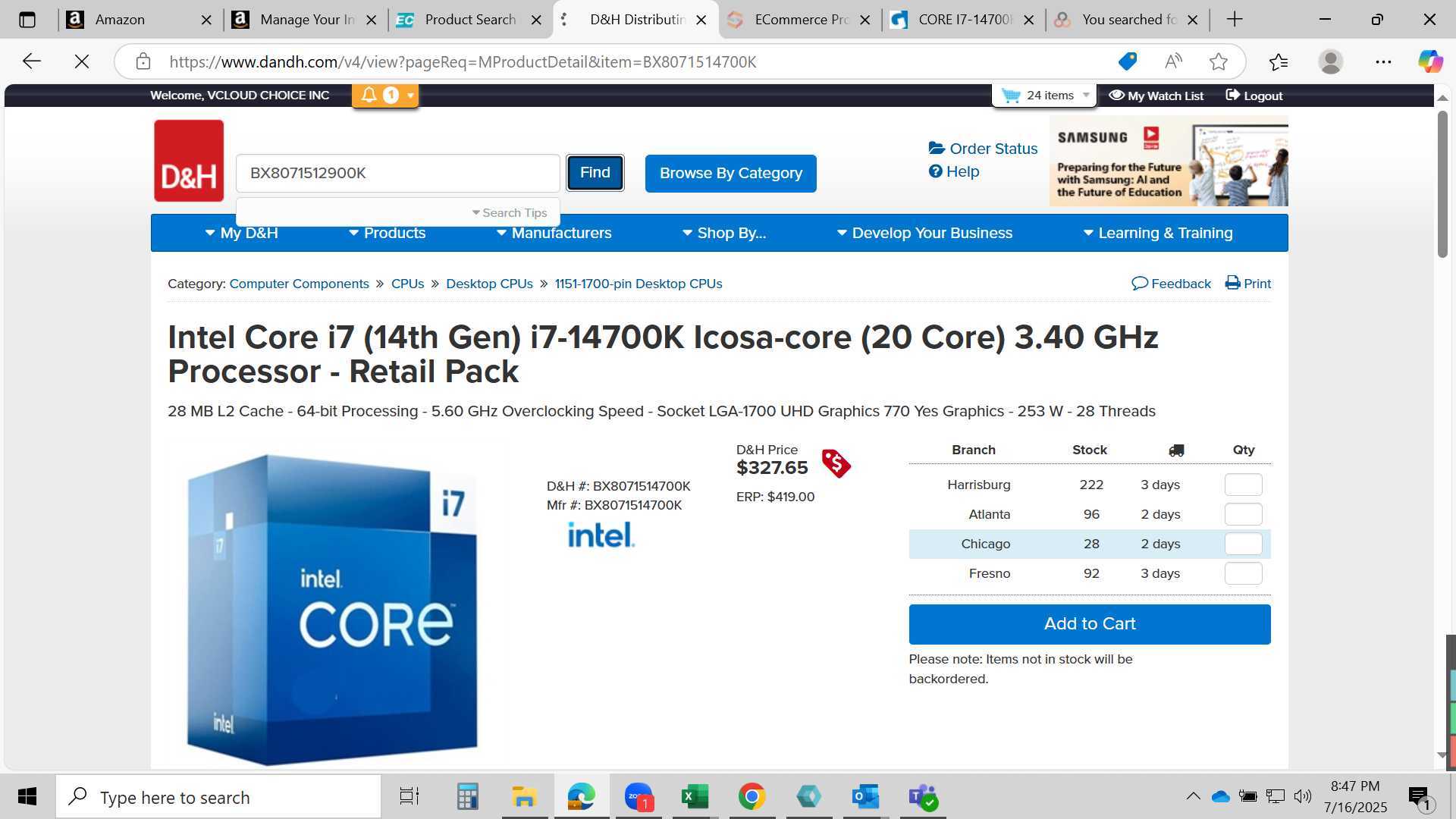Open Zoom from taskbar

tap(639, 796)
